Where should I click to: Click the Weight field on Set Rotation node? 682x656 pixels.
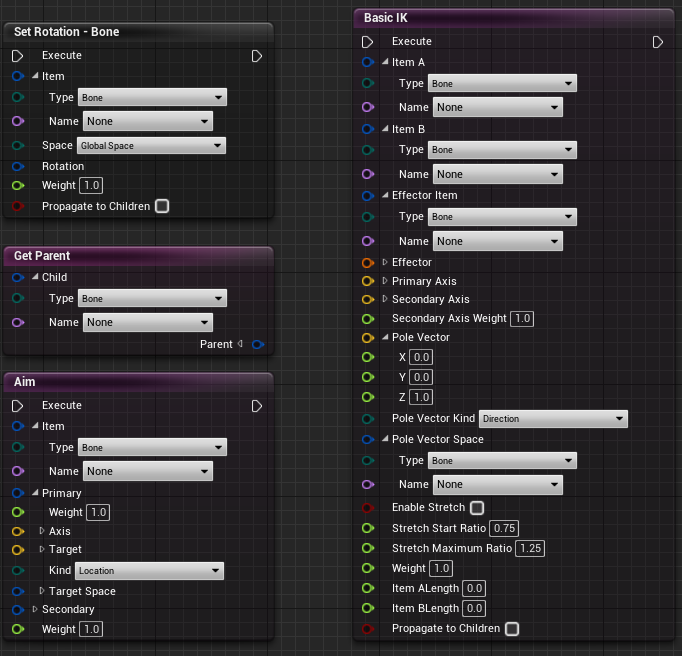91,185
